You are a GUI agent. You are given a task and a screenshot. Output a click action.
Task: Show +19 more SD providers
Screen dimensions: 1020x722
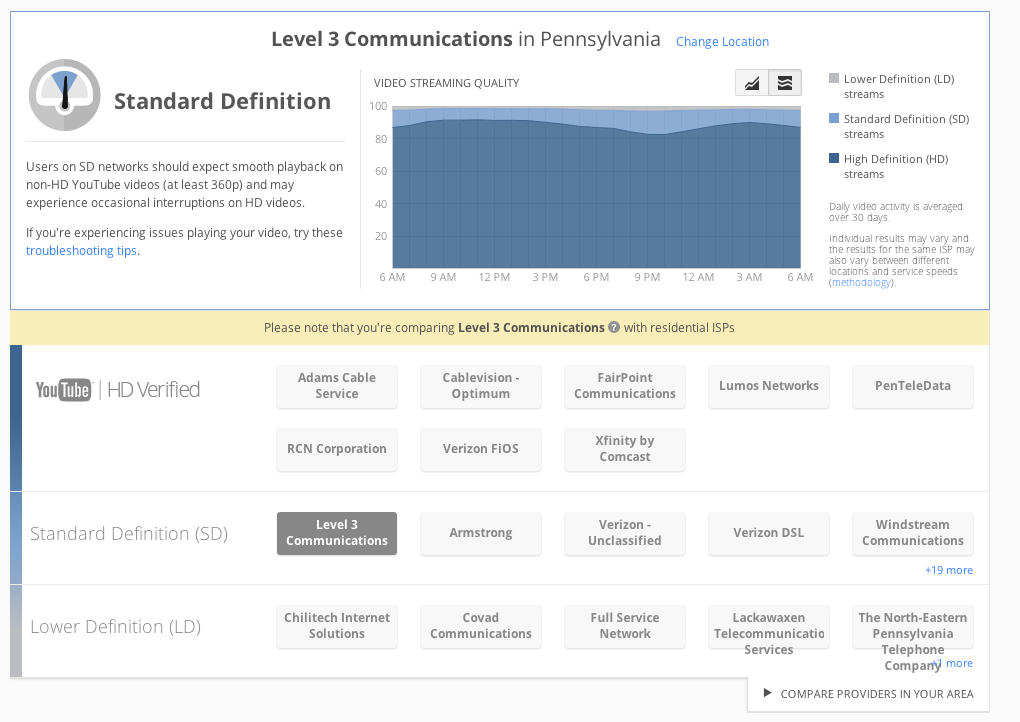pyautogui.click(x=948, y=570)
